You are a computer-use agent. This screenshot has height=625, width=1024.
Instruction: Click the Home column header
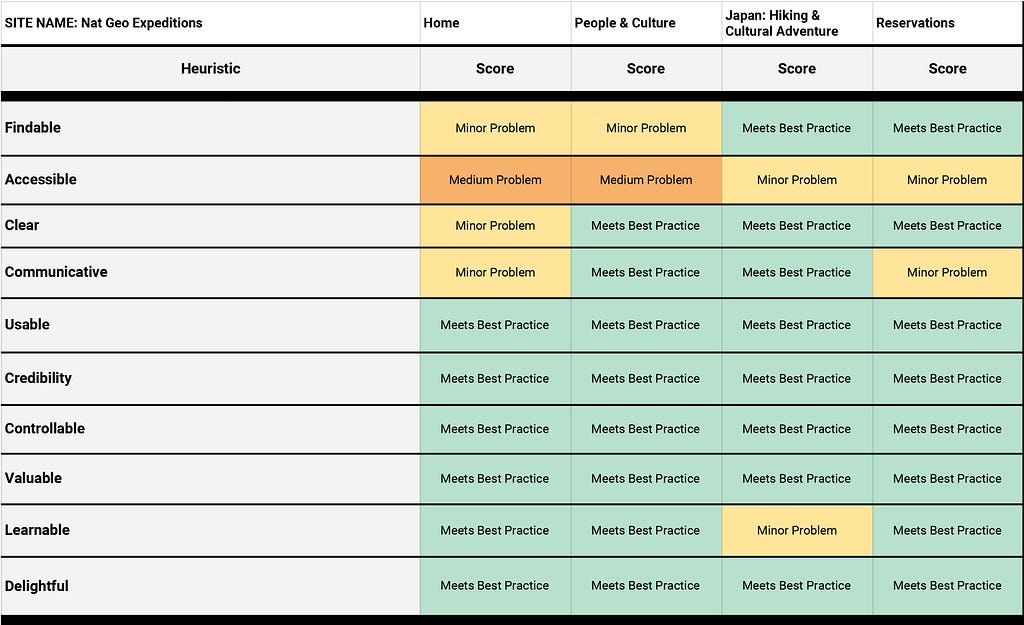coord(495,23)
